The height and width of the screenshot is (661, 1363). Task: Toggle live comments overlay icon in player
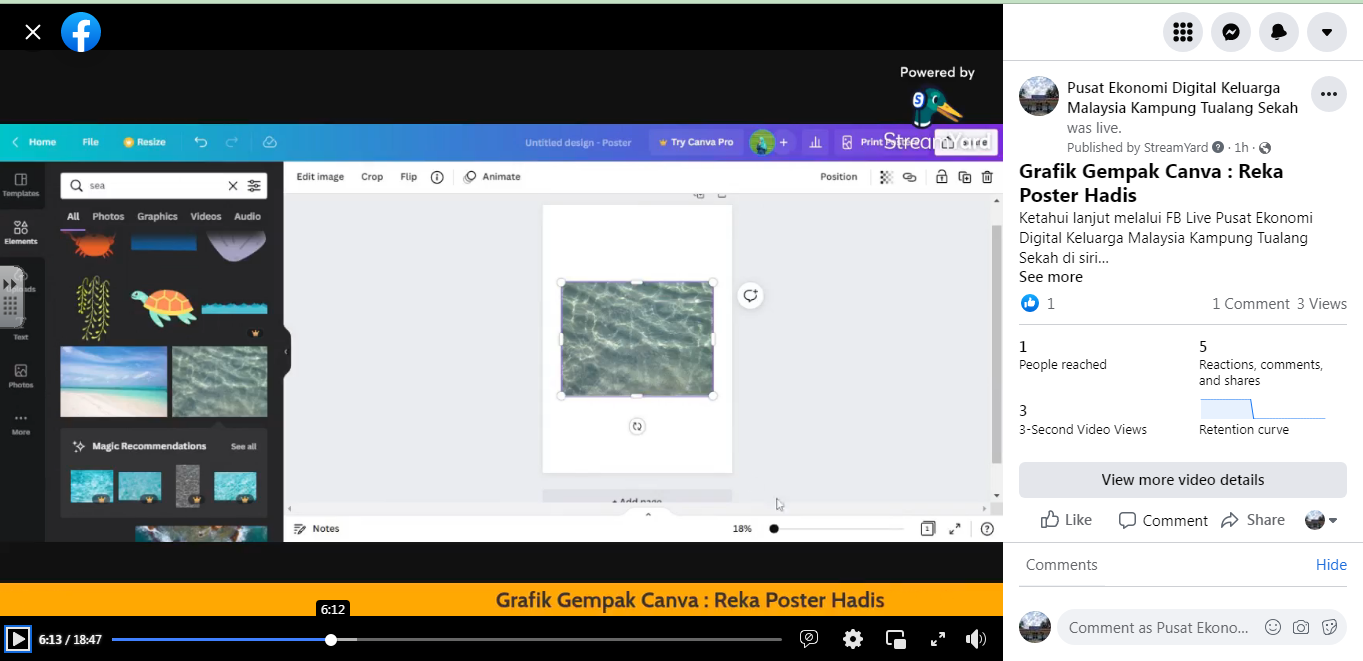[x=810, y=639]
